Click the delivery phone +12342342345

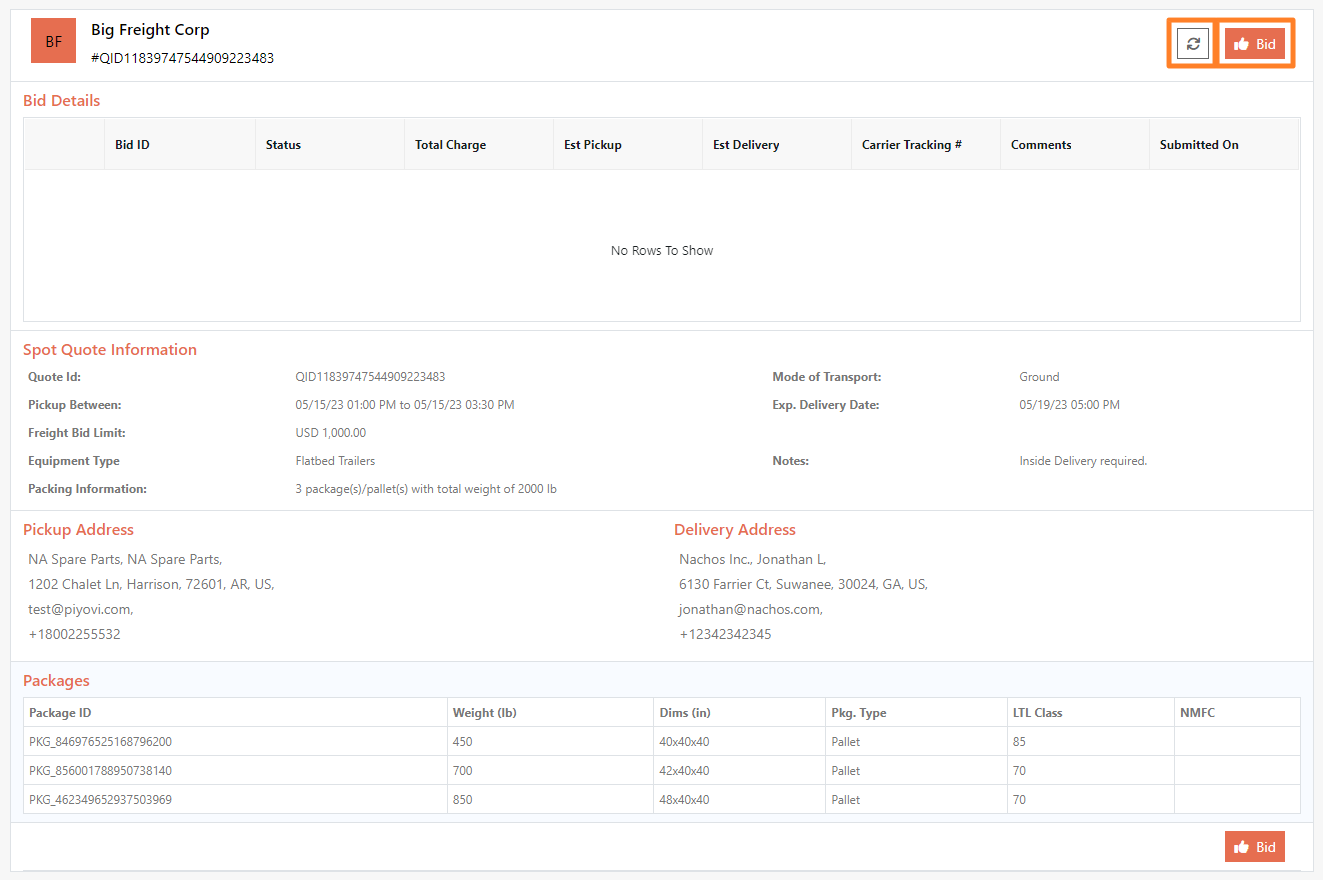click(725, 634)
